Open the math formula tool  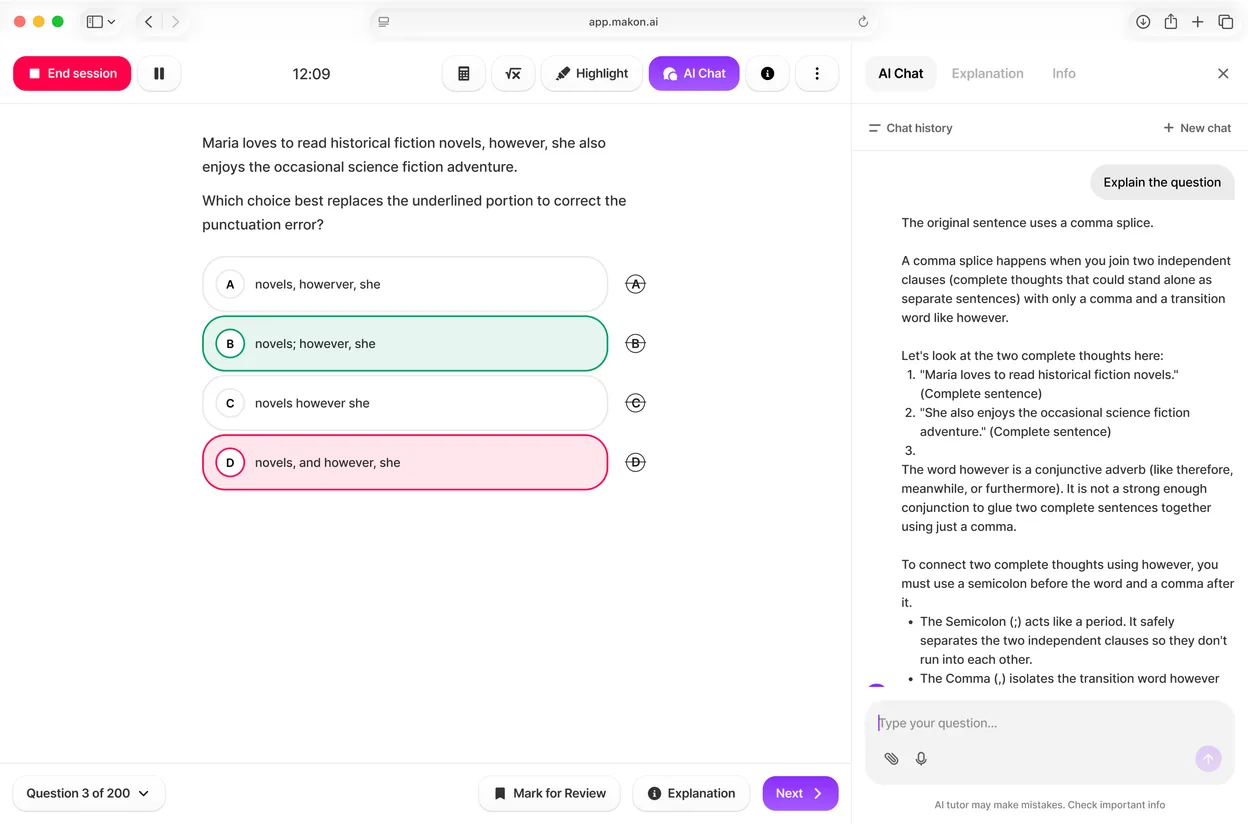tap(513, 73)
